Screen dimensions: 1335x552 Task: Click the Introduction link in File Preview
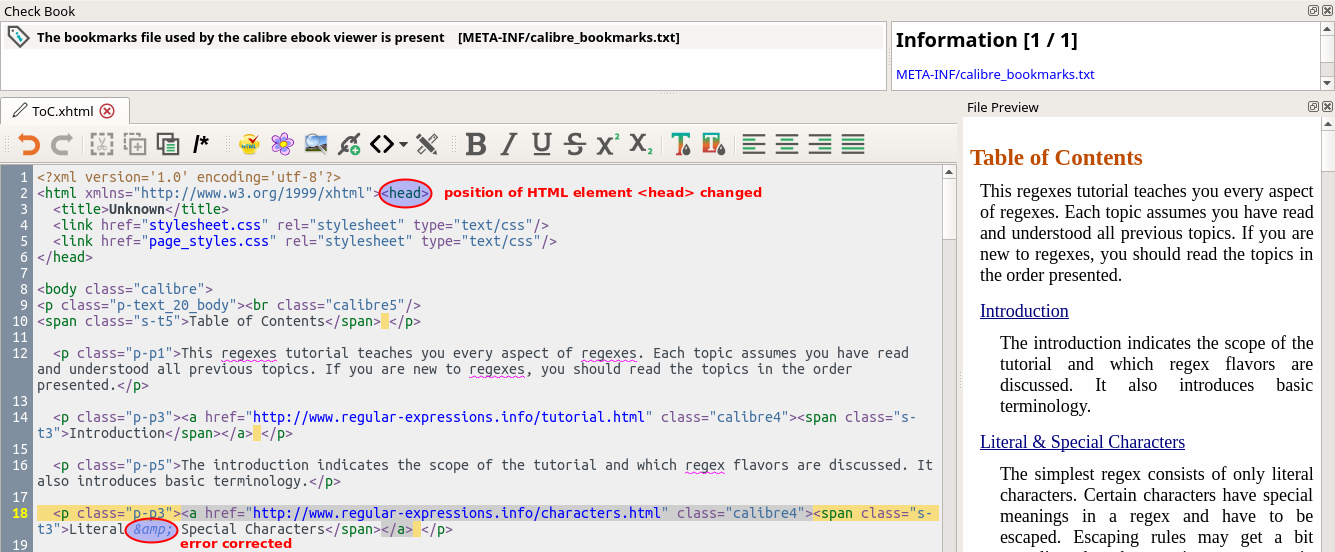(x=1024, y=311)
